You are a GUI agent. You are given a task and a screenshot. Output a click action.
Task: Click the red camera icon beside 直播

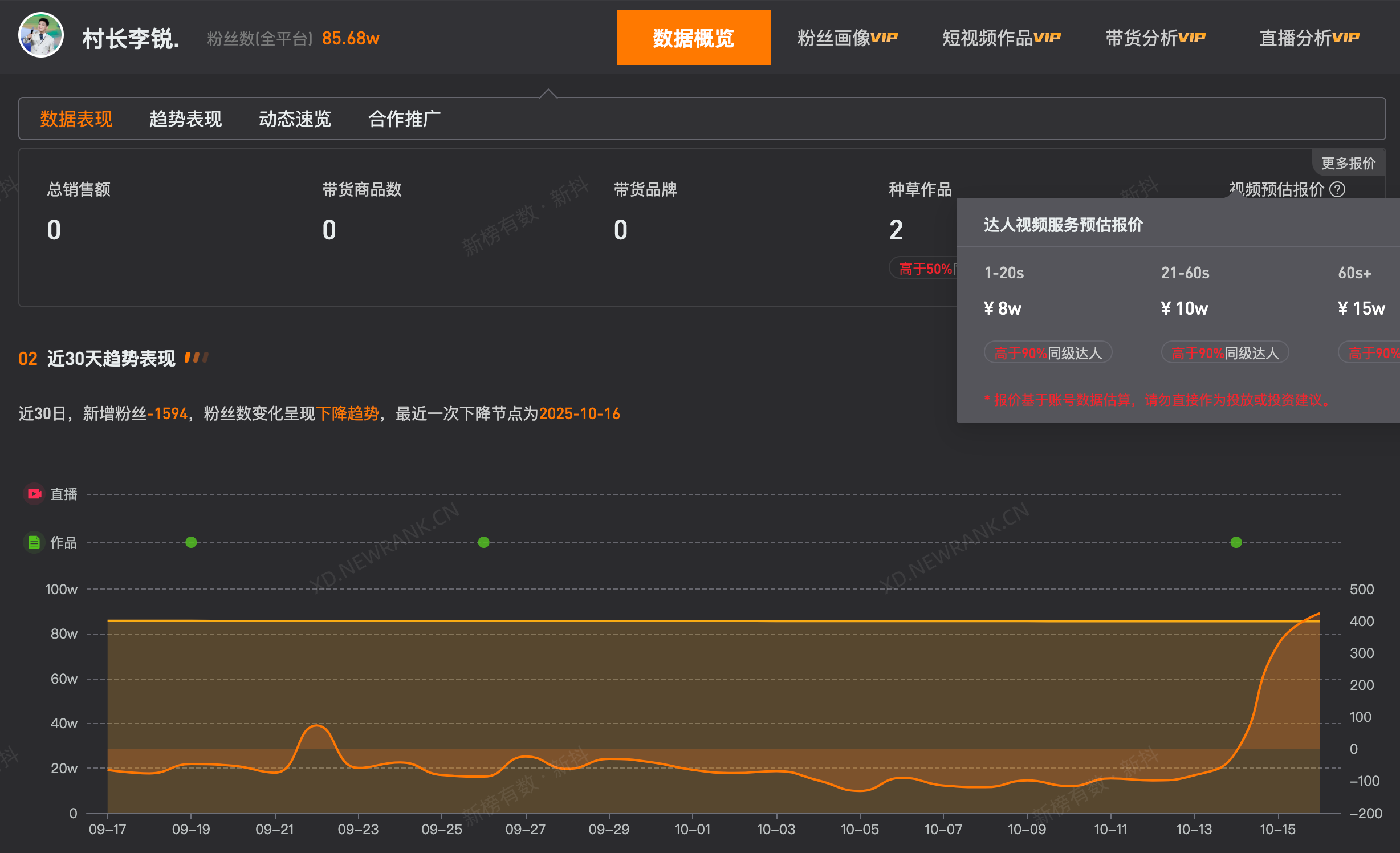click(34, 494)
